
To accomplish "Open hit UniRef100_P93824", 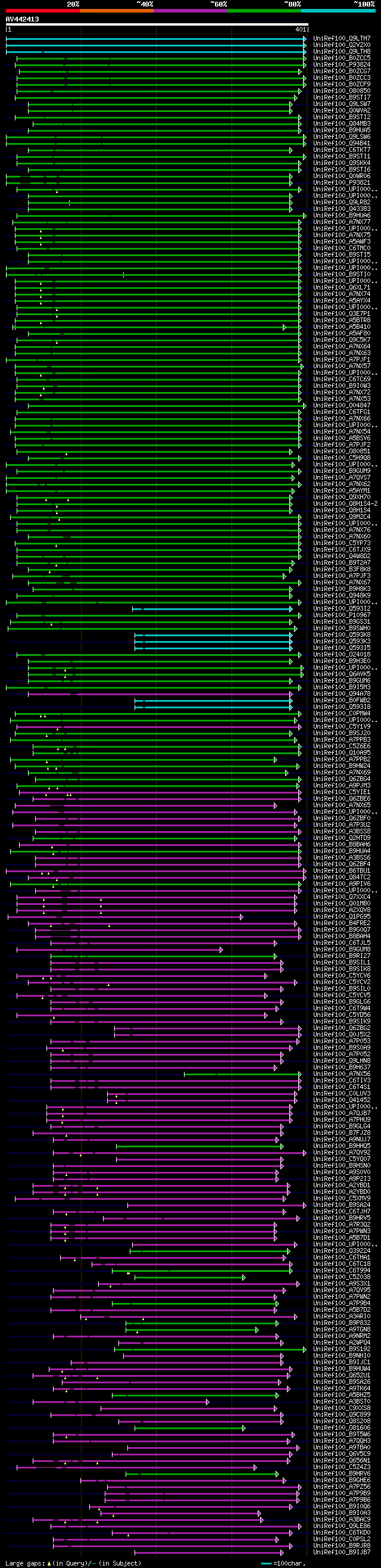I will [342, 64].
